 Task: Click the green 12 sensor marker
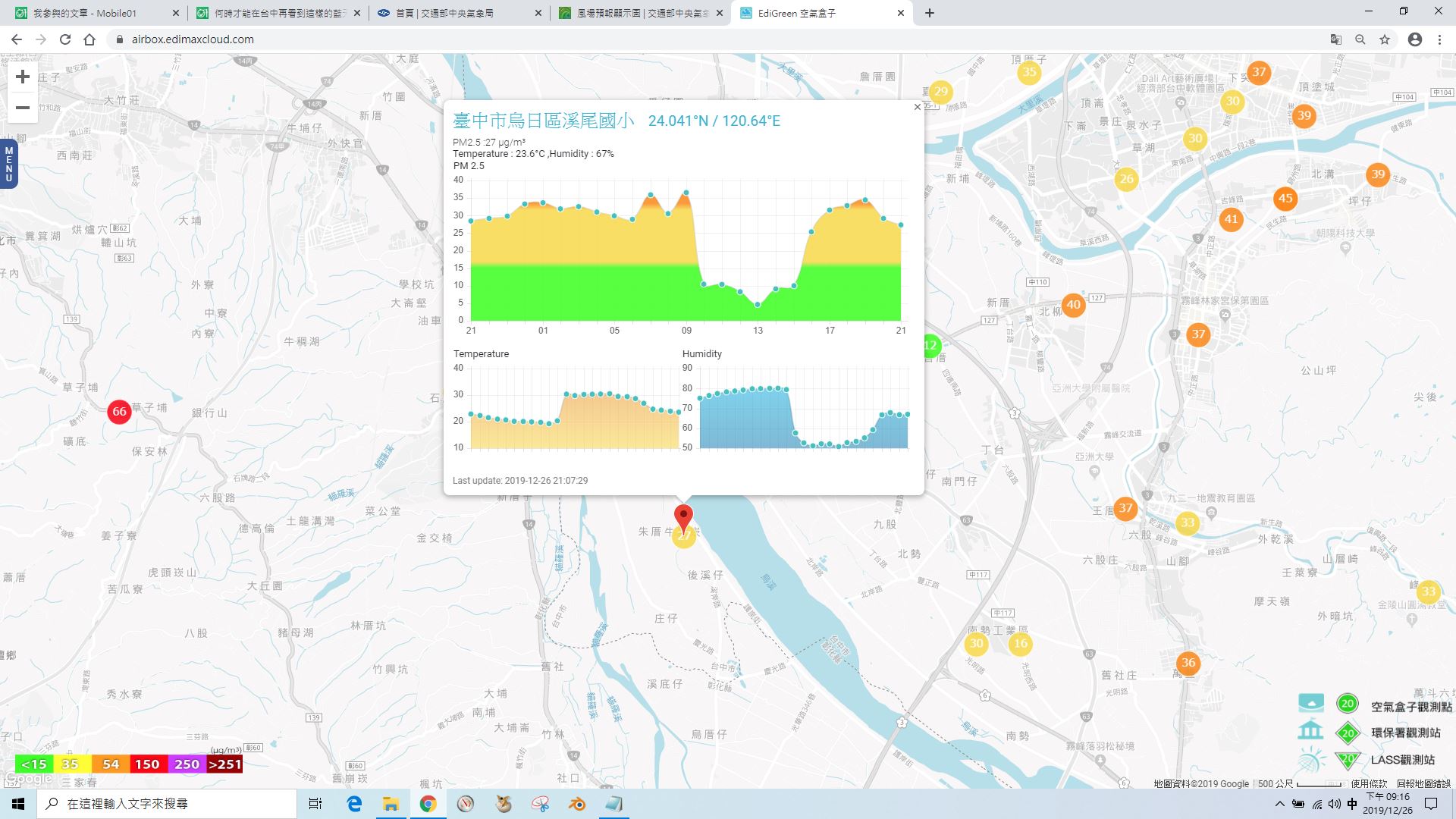(x=932, y=346)
